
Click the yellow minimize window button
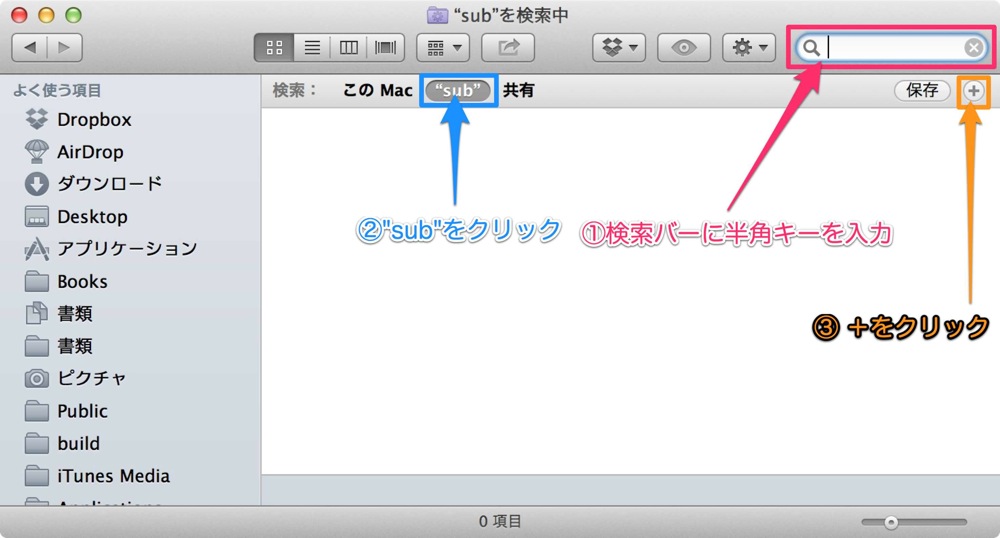pyautogui.click(x=47, y=15)
